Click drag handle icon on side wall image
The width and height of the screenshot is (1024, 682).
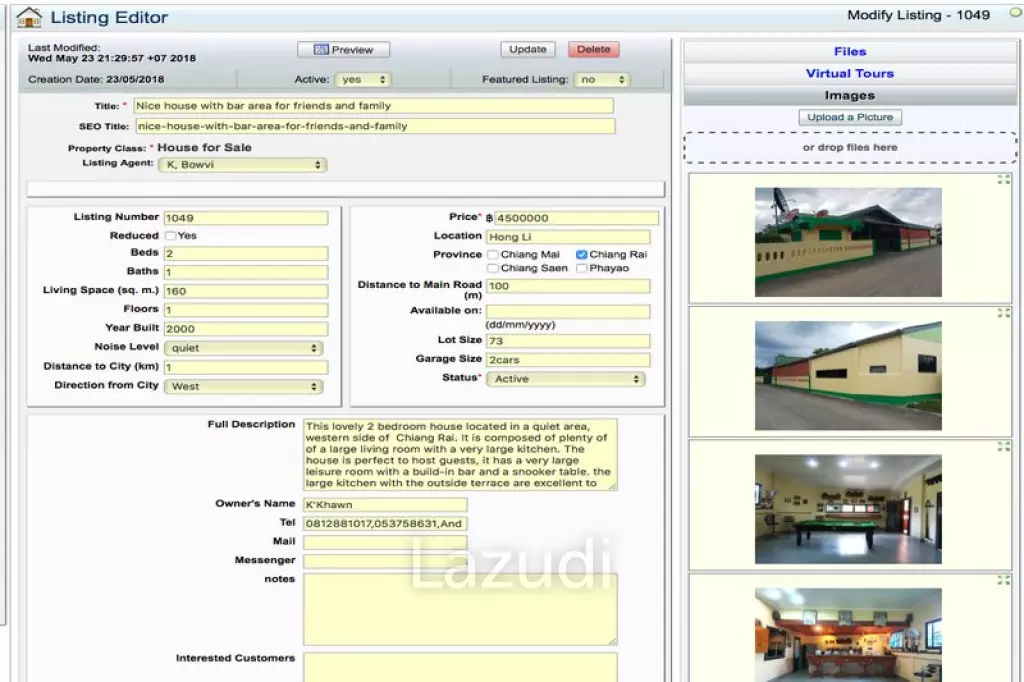point(1004,314)
